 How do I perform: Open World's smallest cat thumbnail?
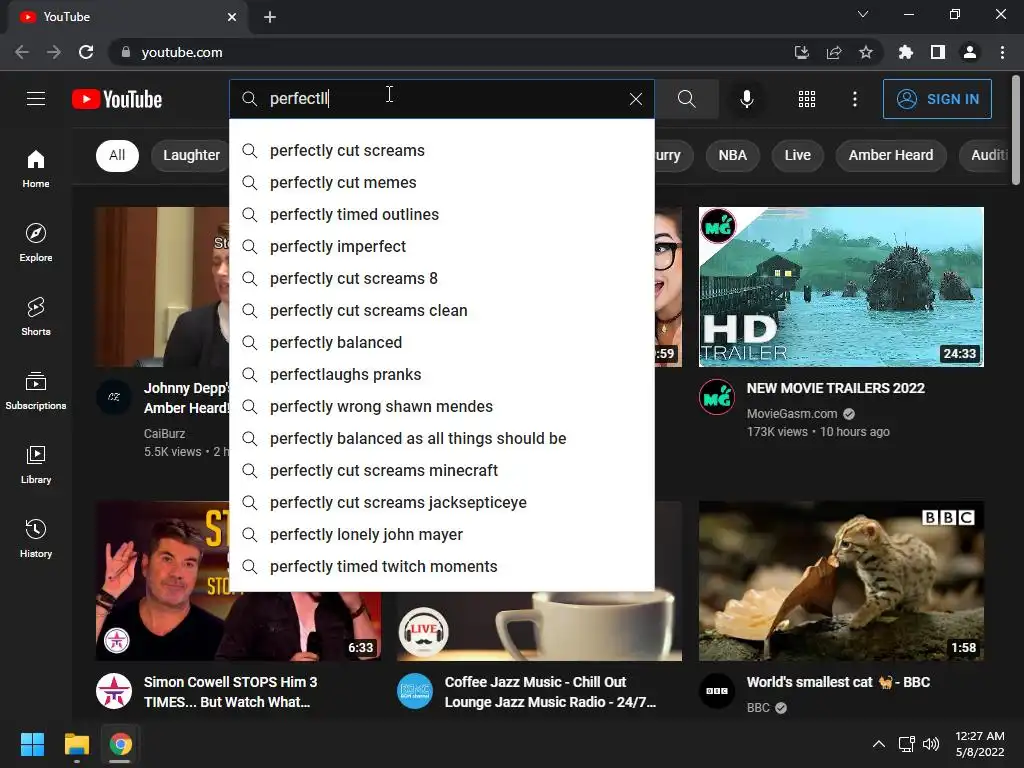tap(841, 581)
